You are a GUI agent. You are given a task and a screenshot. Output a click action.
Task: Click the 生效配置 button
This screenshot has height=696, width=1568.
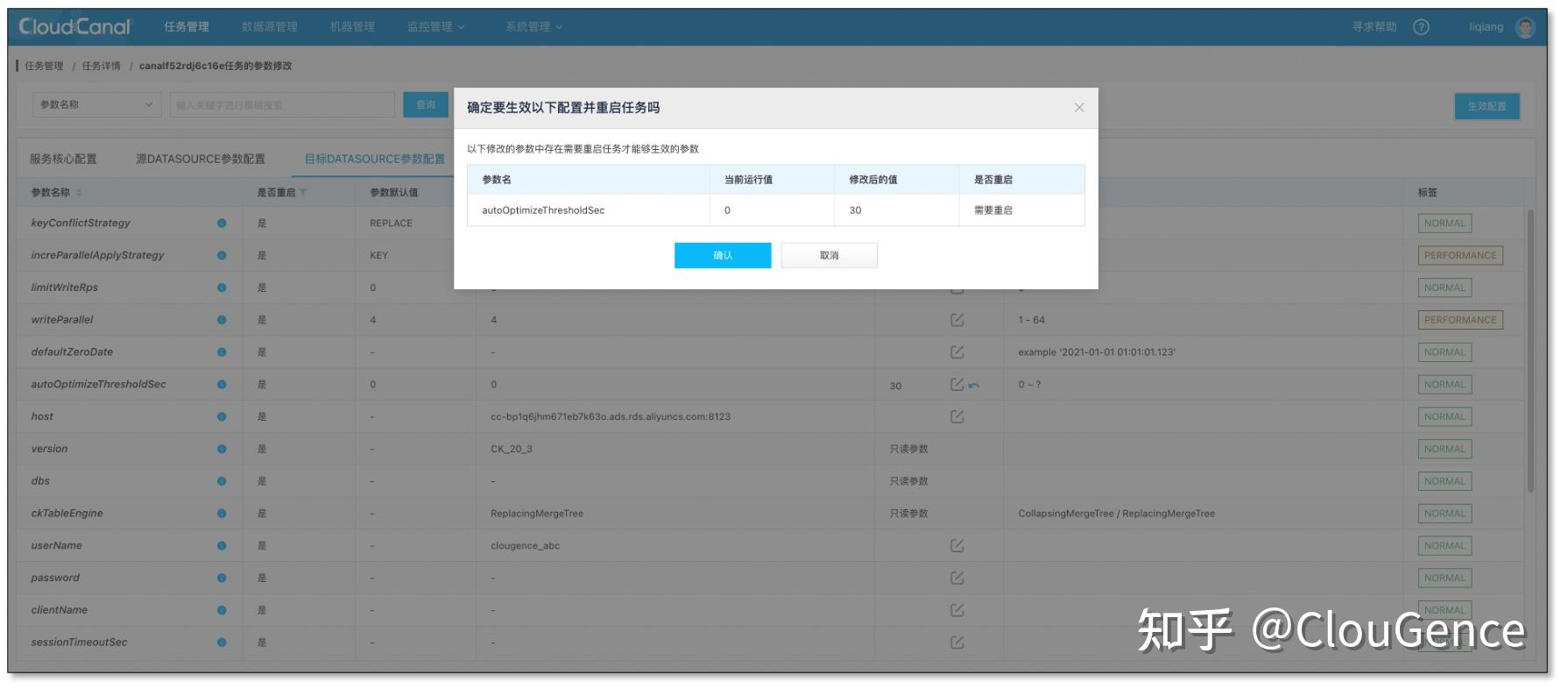[x=1487, y=106]
